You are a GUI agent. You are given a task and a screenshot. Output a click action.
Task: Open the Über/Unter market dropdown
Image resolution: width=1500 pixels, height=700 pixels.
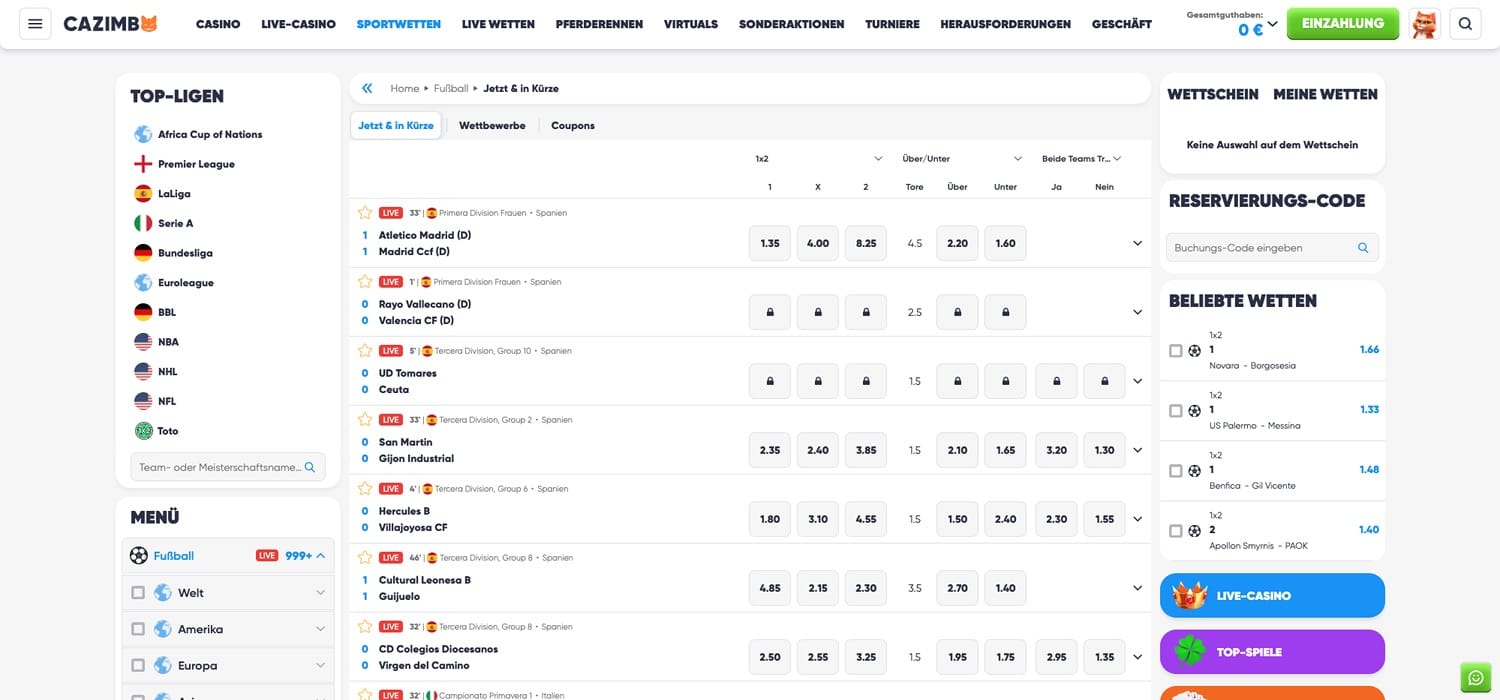point(1018,159)
